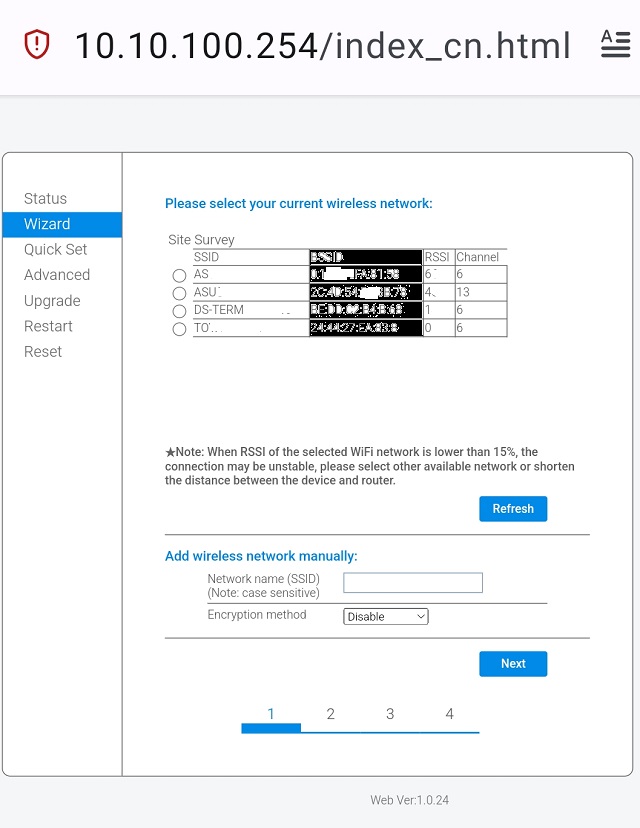Click Restart in the left menu
This screenshot has width=640, height=828.
(x=49, y=326)
